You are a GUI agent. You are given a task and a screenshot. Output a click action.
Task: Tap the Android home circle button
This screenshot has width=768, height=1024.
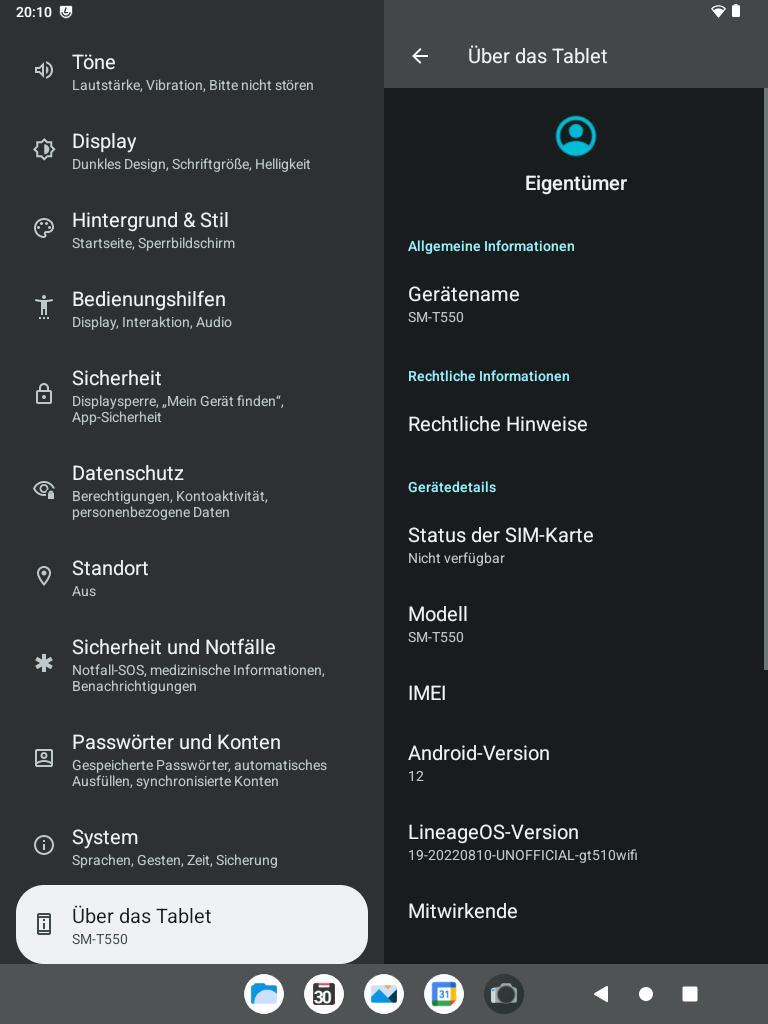646,994
